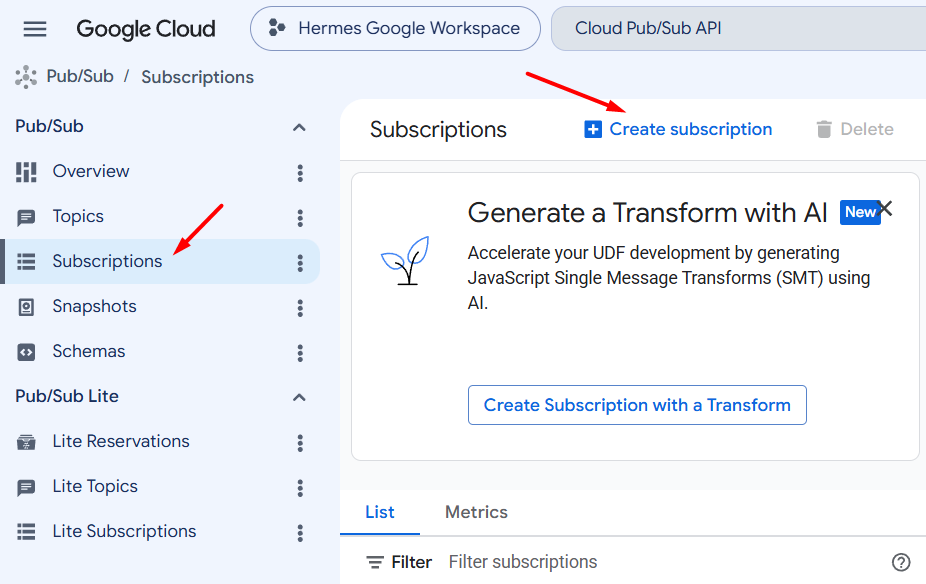Click the Topics message icon
This screenshot has height=584, width=926.
point(26,217)
